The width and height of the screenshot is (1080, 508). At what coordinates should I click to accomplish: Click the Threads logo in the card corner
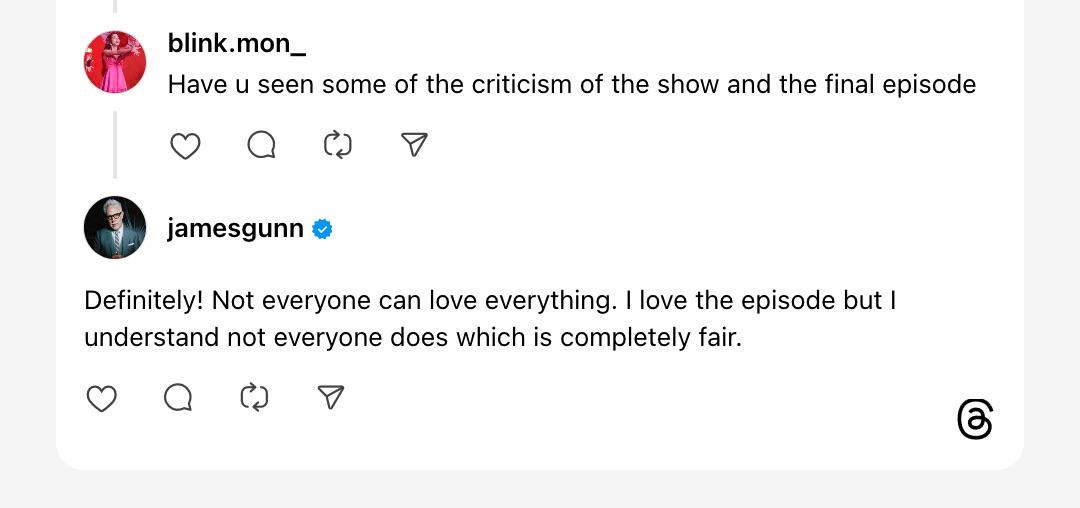point(975,420)
